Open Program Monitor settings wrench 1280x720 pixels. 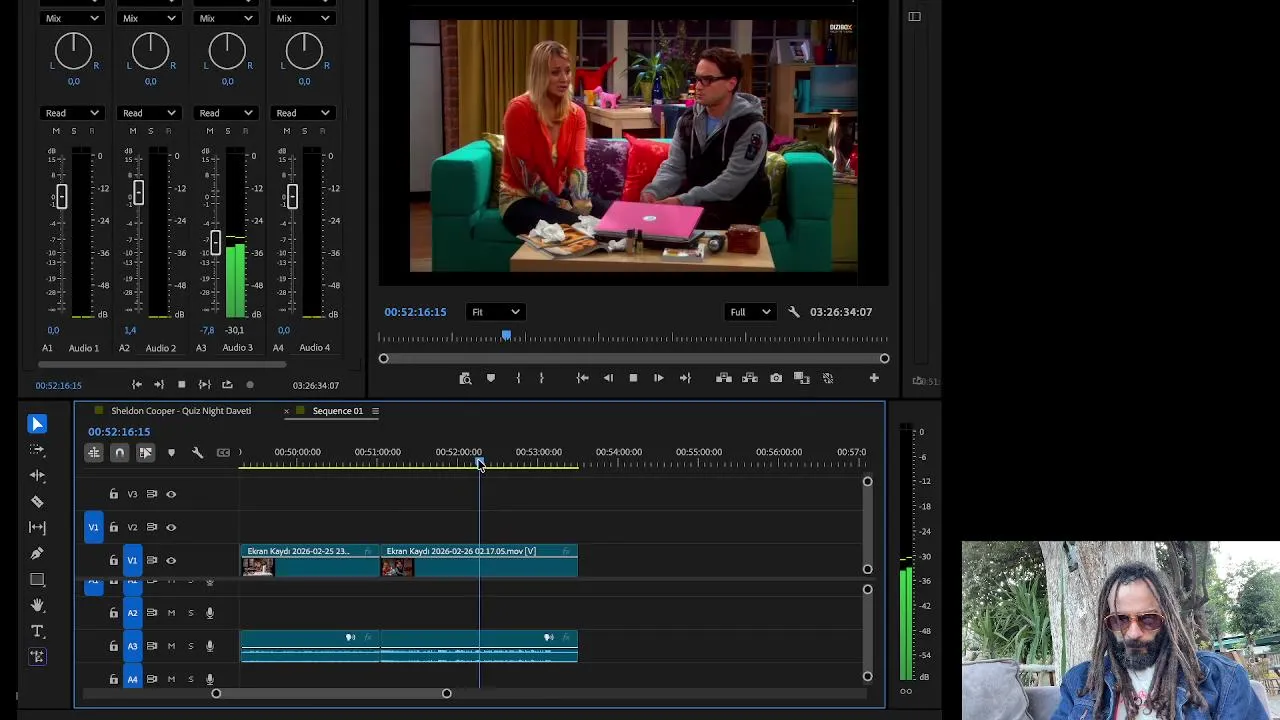pos(794,312)
